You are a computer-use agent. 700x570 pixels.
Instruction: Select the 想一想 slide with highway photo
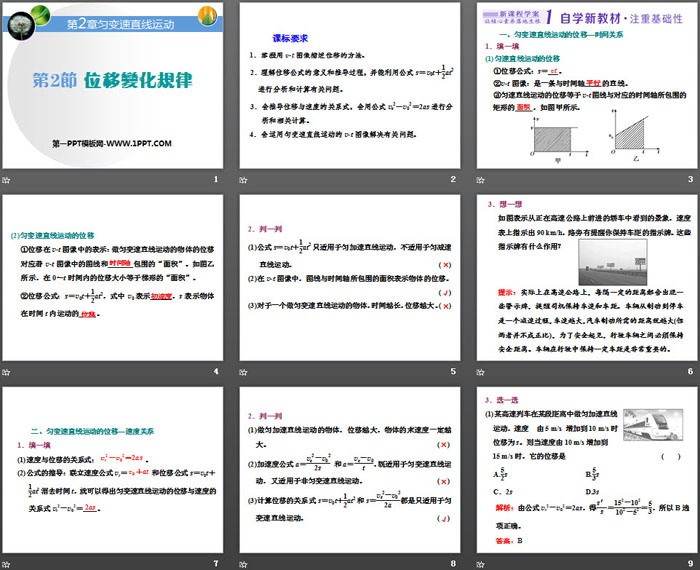(583, 278)
